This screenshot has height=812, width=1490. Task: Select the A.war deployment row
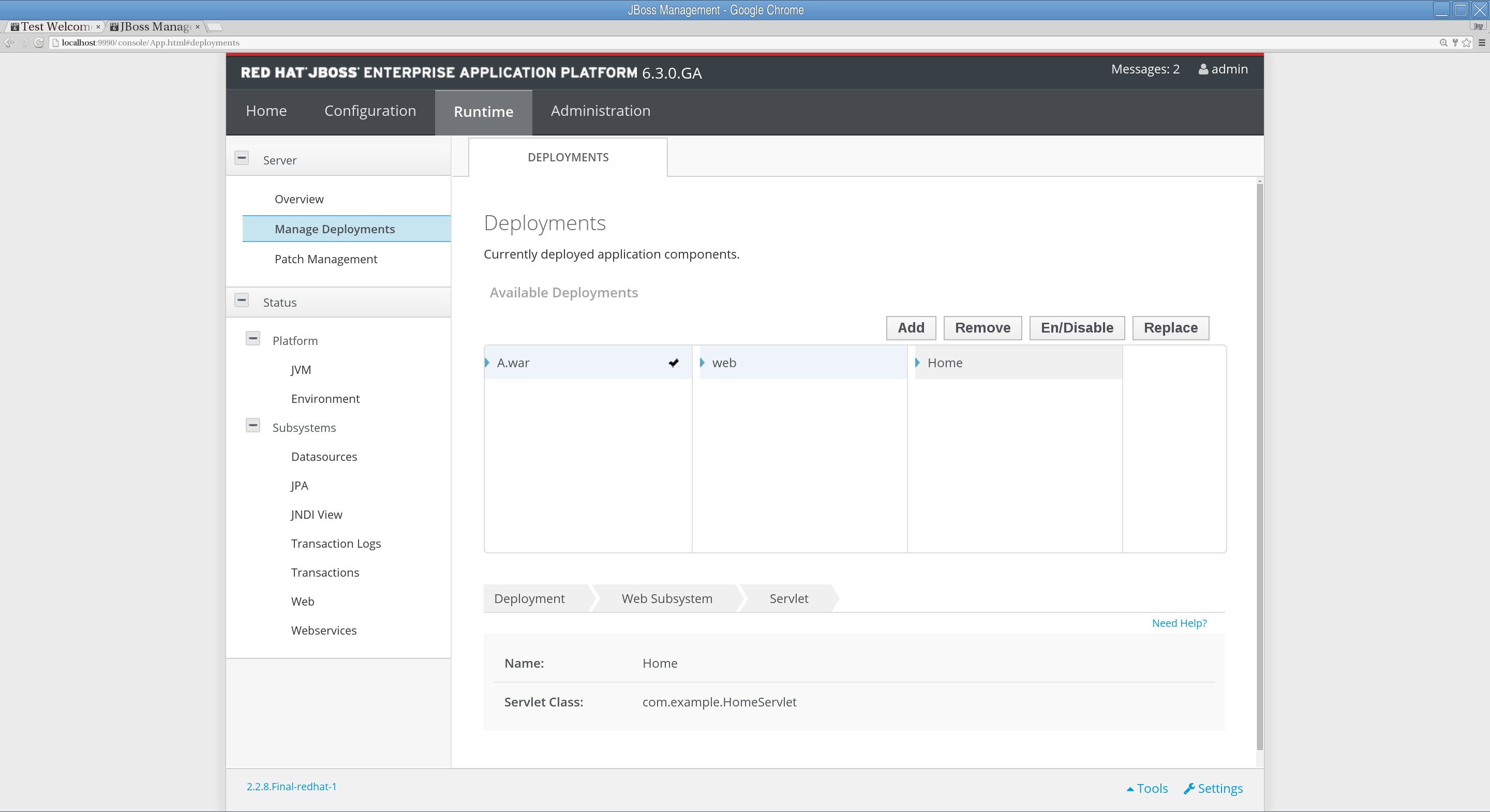coord(588,363)
